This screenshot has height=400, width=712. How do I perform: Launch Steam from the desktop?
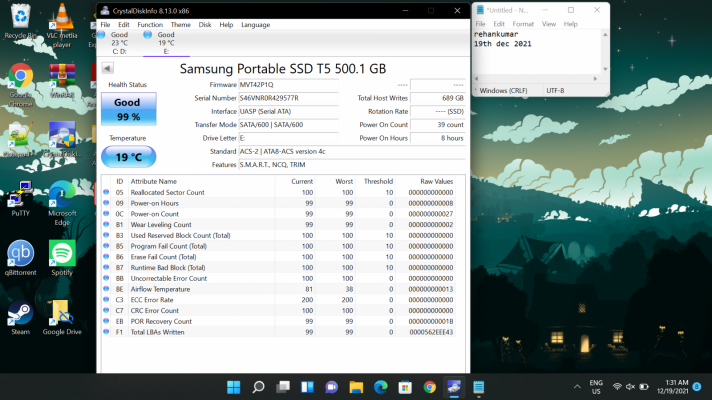[20, 317]
